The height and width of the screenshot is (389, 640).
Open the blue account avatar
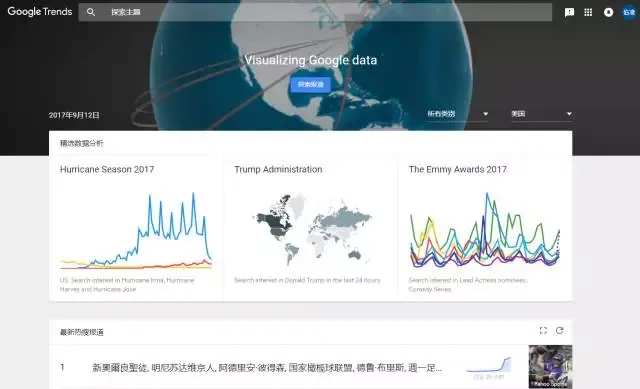(x=629, y=12)
